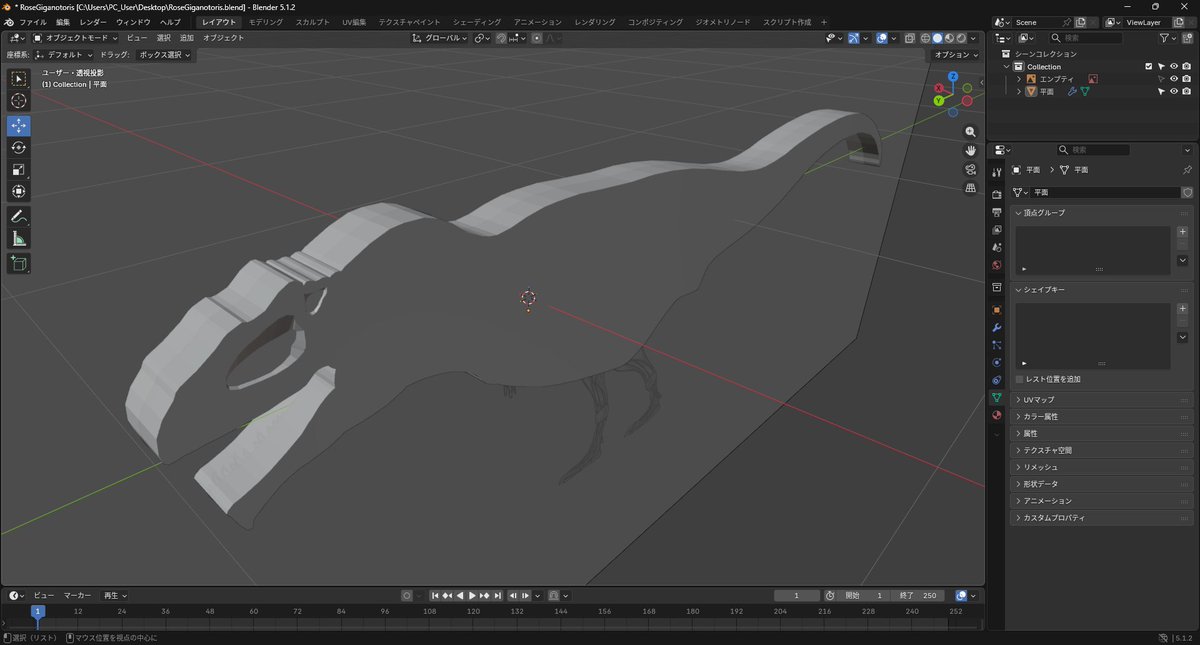Open the Object properties tab

996,310
